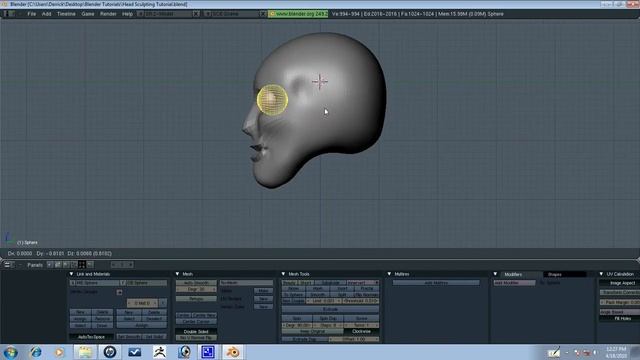Collapse the Link and Materials panel
The width and height of the screenshot is (640, 360).
[71, 274]
